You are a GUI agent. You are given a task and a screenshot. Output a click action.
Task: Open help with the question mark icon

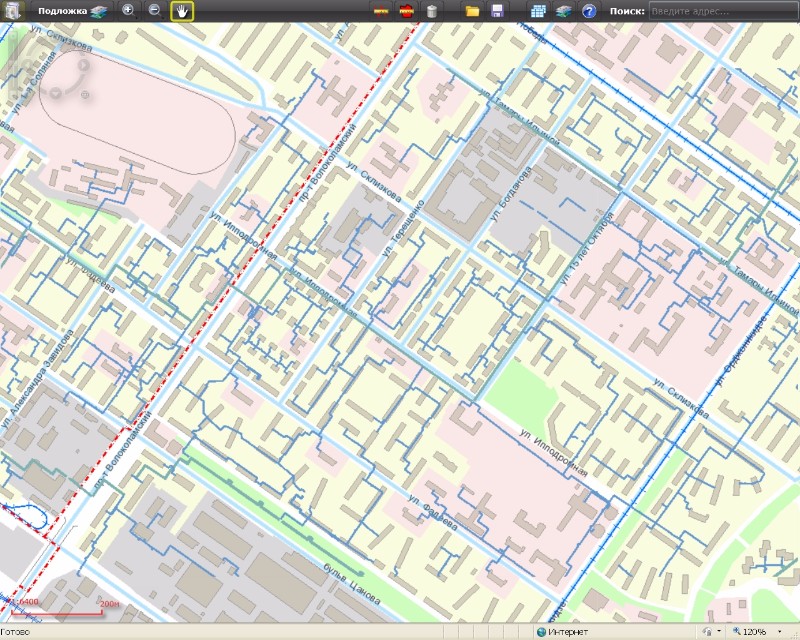(589, 12)
